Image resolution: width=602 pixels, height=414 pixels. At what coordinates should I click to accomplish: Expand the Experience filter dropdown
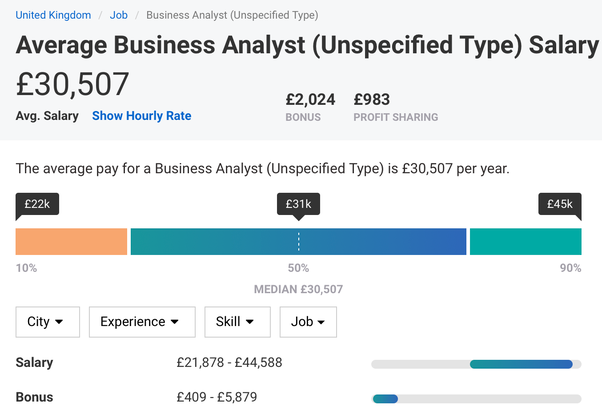click(140, 322)
